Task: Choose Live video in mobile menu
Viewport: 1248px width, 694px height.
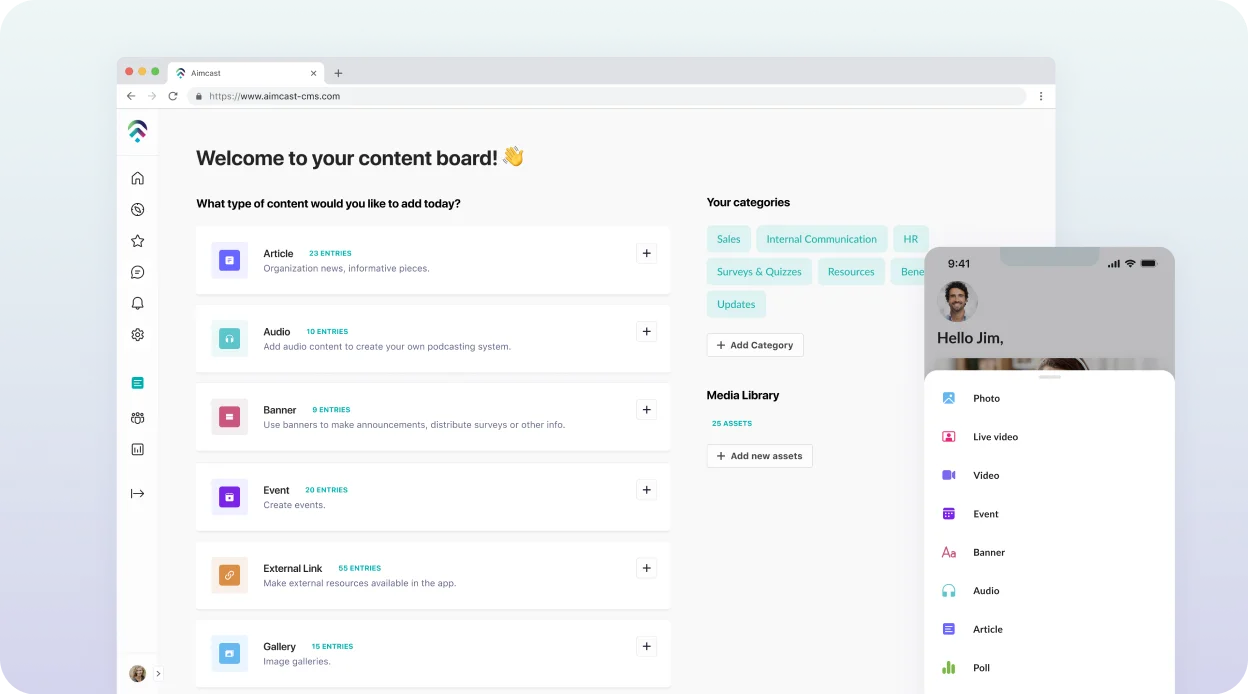Action: point(995,437)
